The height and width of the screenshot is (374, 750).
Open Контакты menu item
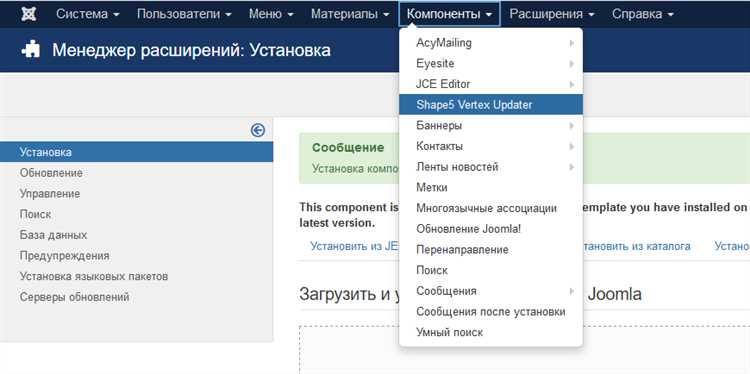coord(491,146)
